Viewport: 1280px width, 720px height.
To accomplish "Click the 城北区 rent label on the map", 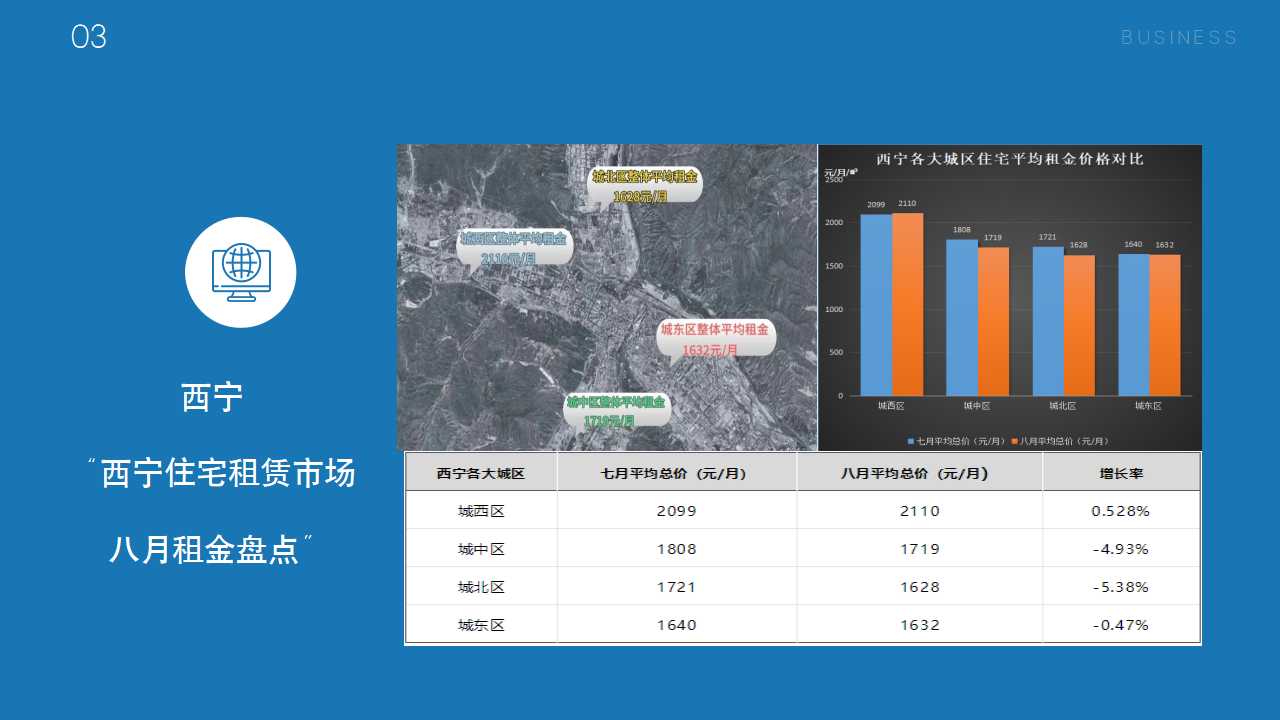I will click(643, 186).
